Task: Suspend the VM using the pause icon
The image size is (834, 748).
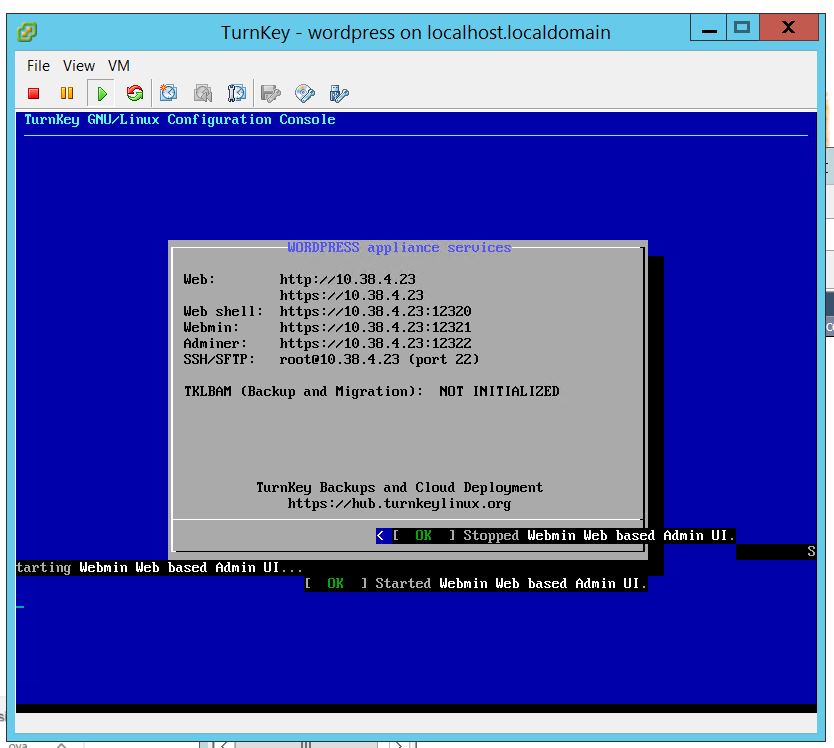Action: tap(67, 94)
